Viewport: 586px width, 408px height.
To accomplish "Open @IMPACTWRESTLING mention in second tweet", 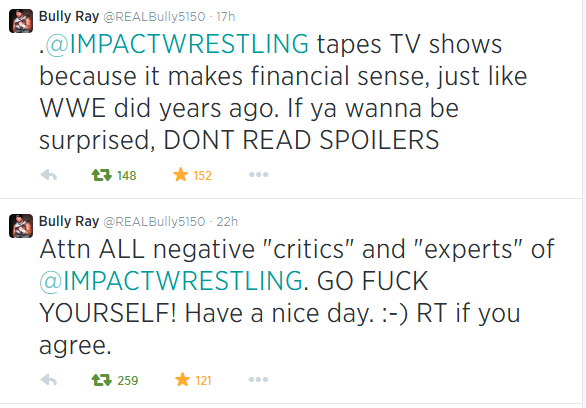I will (171, 281).
